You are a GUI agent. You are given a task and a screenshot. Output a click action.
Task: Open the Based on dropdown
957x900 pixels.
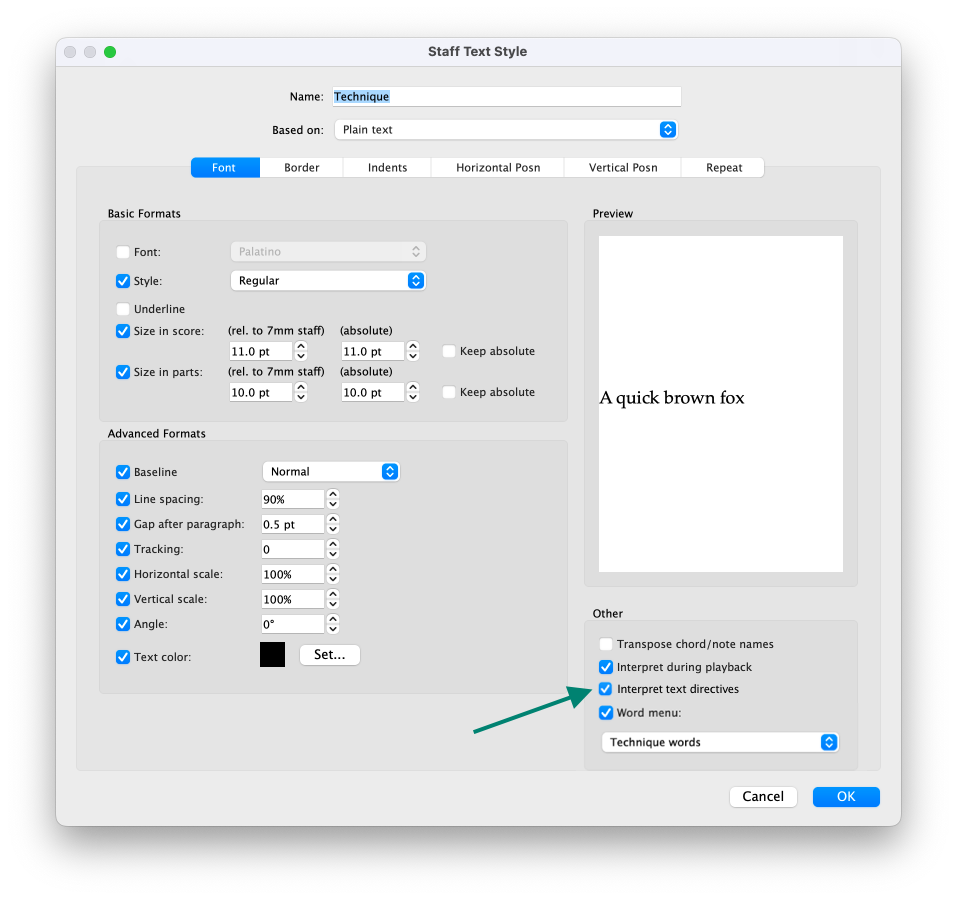click(x=506, y=129)
